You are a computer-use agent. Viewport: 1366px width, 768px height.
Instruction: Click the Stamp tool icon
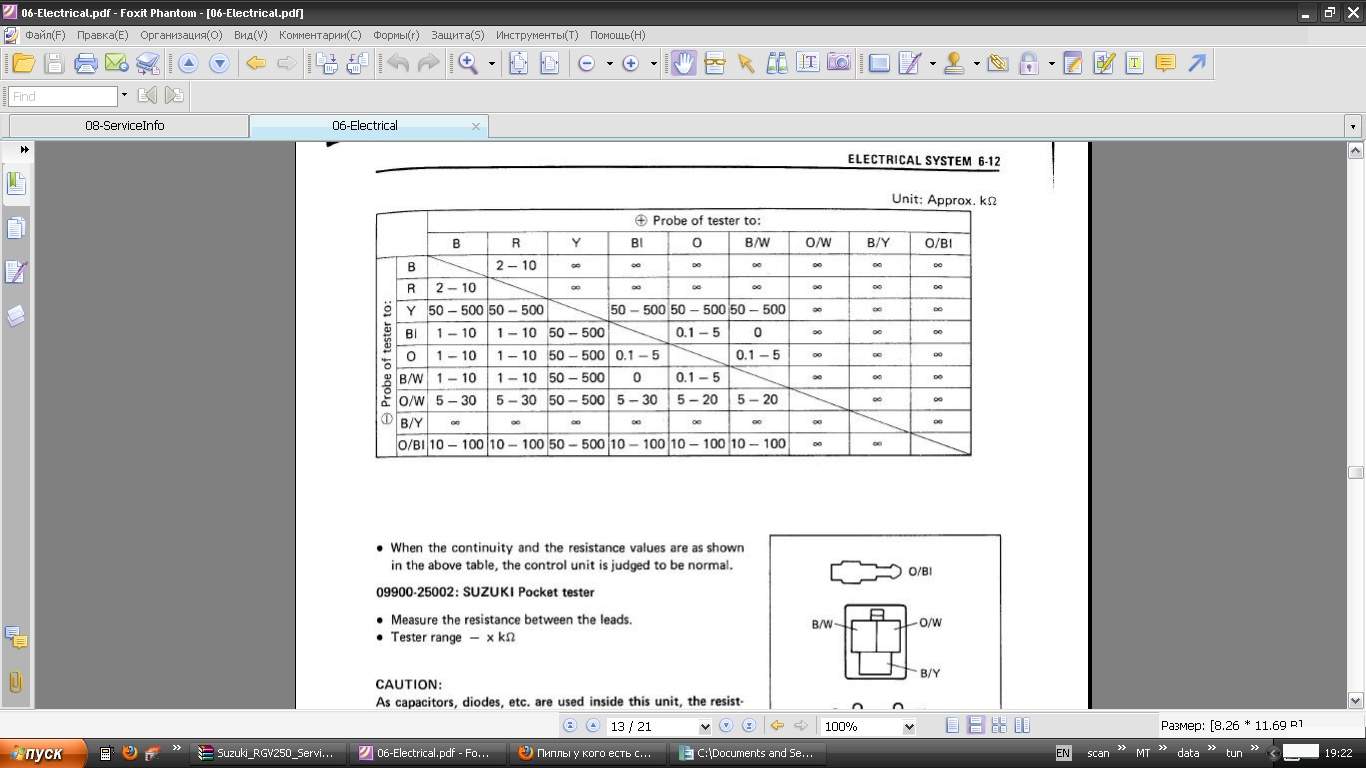pos(954,64)
